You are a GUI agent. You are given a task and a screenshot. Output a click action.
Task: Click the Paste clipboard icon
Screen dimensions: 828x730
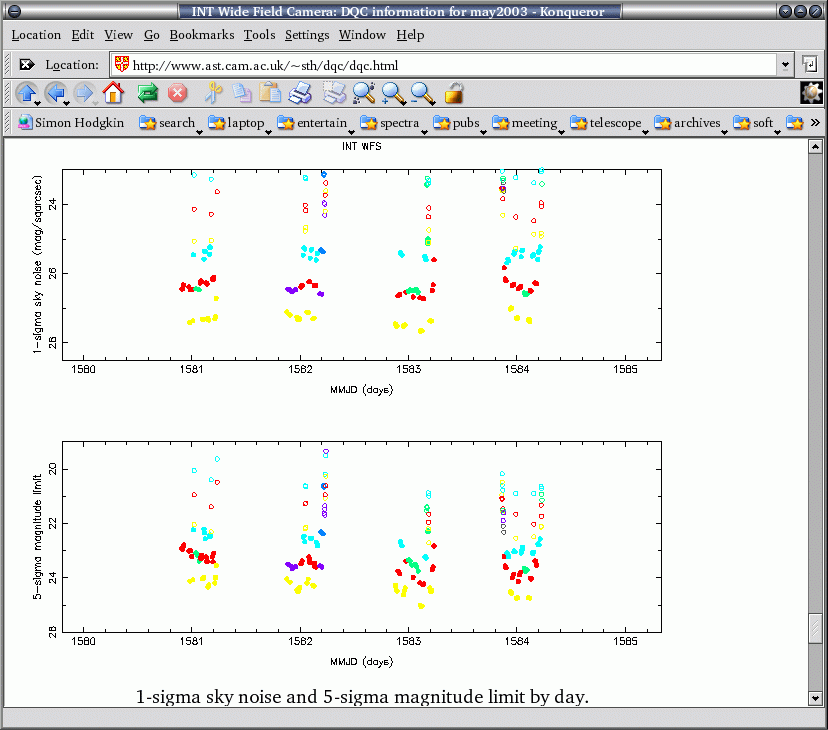pos(270,94)
